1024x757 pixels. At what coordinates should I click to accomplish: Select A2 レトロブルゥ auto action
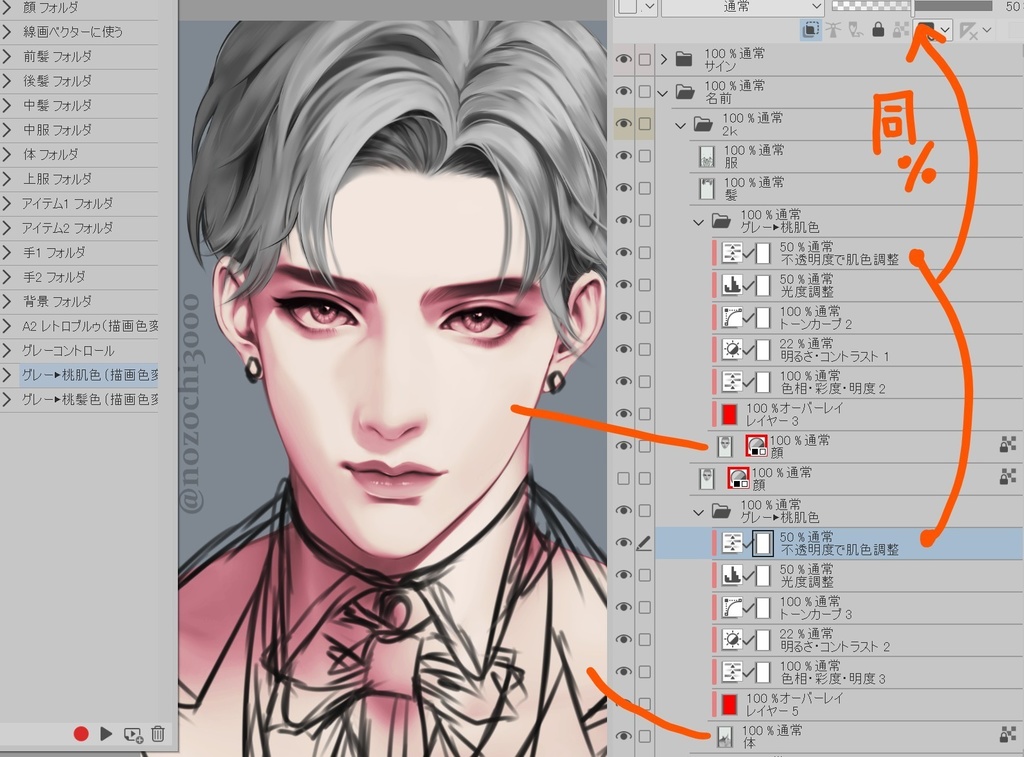click(x=89, y=325)
